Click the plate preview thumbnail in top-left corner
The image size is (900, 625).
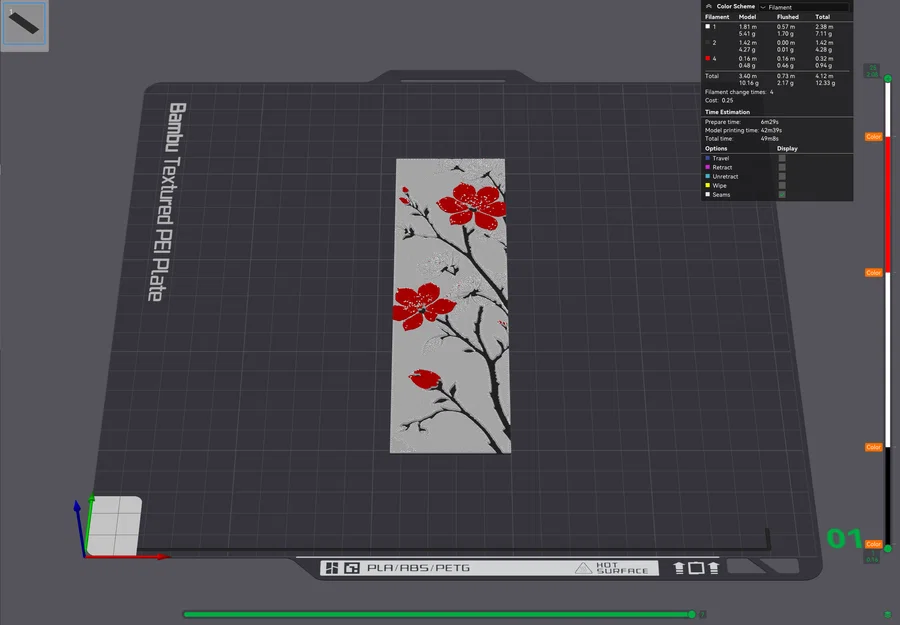(x=25, y=25)
